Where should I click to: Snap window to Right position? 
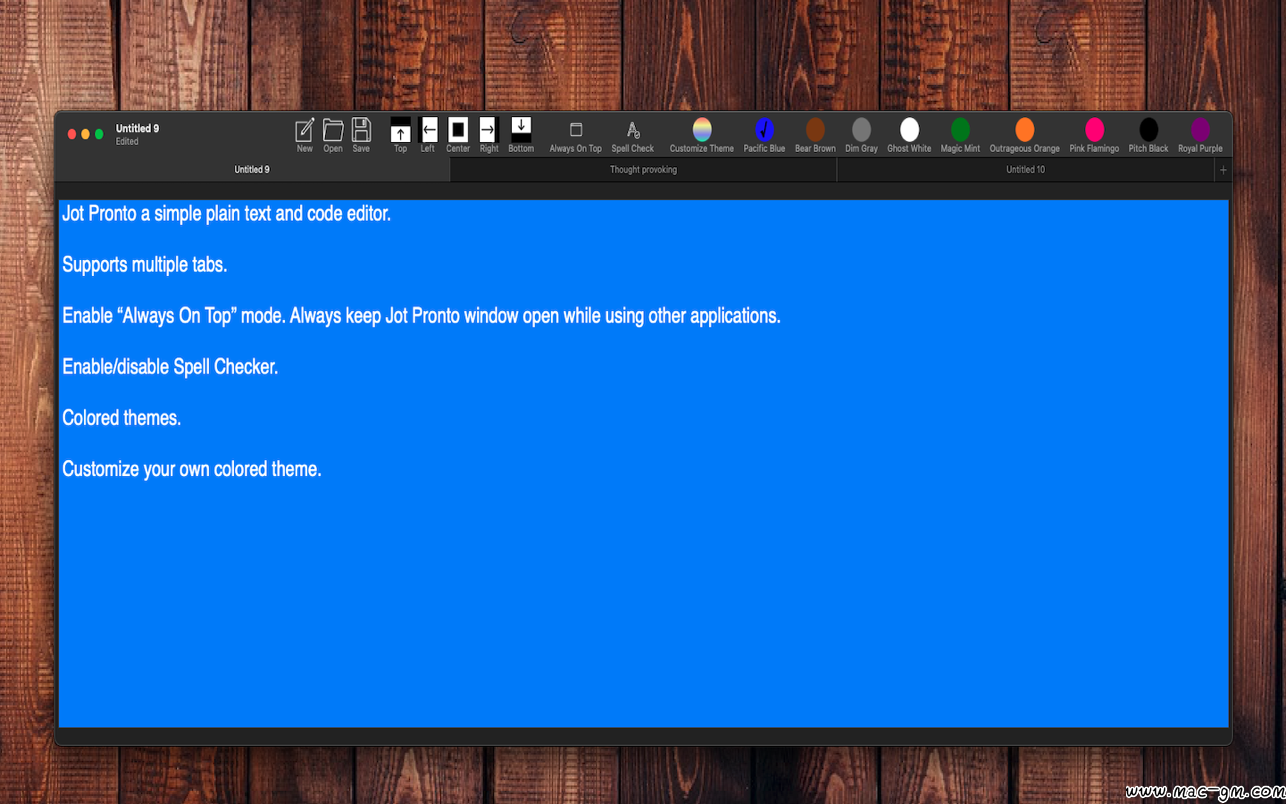[x=489, y=130]
